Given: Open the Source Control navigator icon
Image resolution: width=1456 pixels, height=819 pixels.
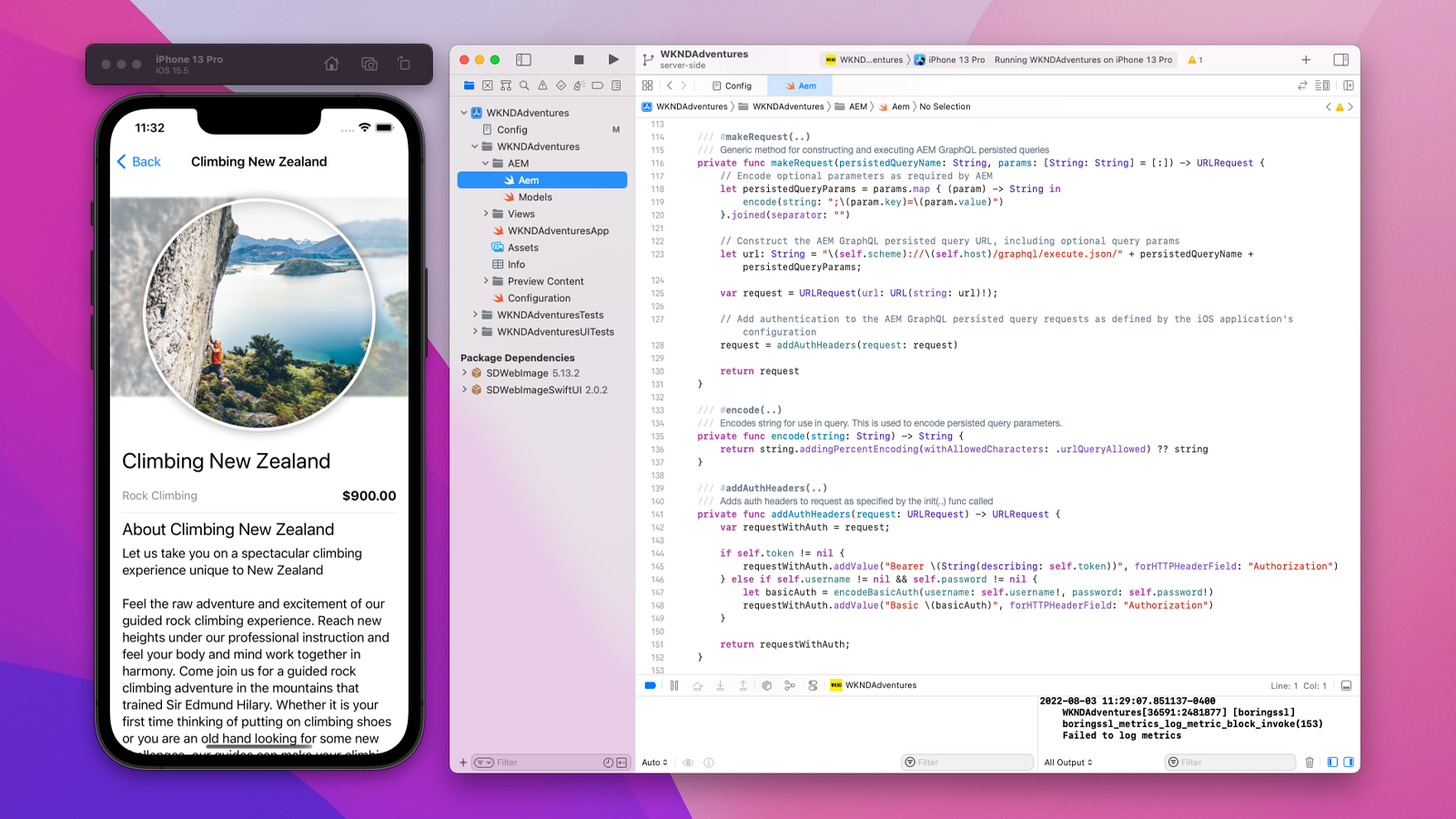Looking at the screenshot, I should tap(488, 86).
